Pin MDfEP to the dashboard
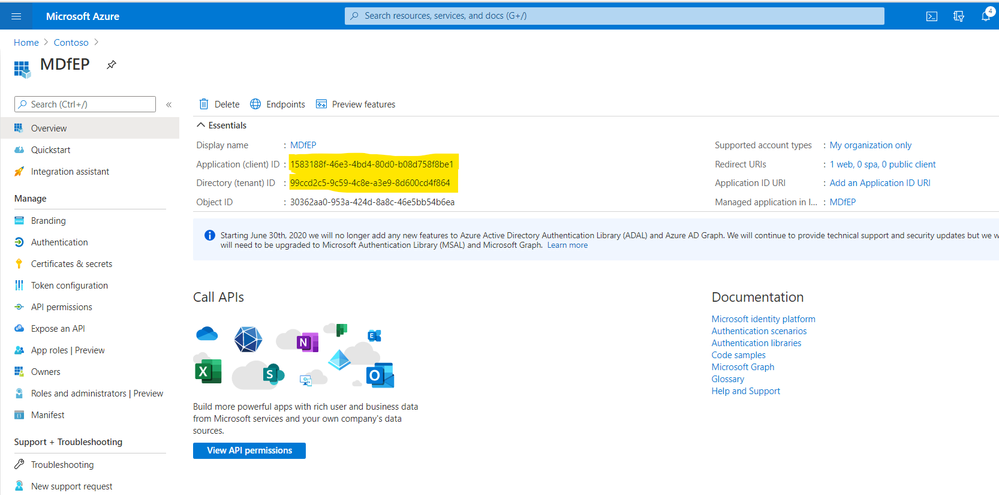 tap(111, 65)
